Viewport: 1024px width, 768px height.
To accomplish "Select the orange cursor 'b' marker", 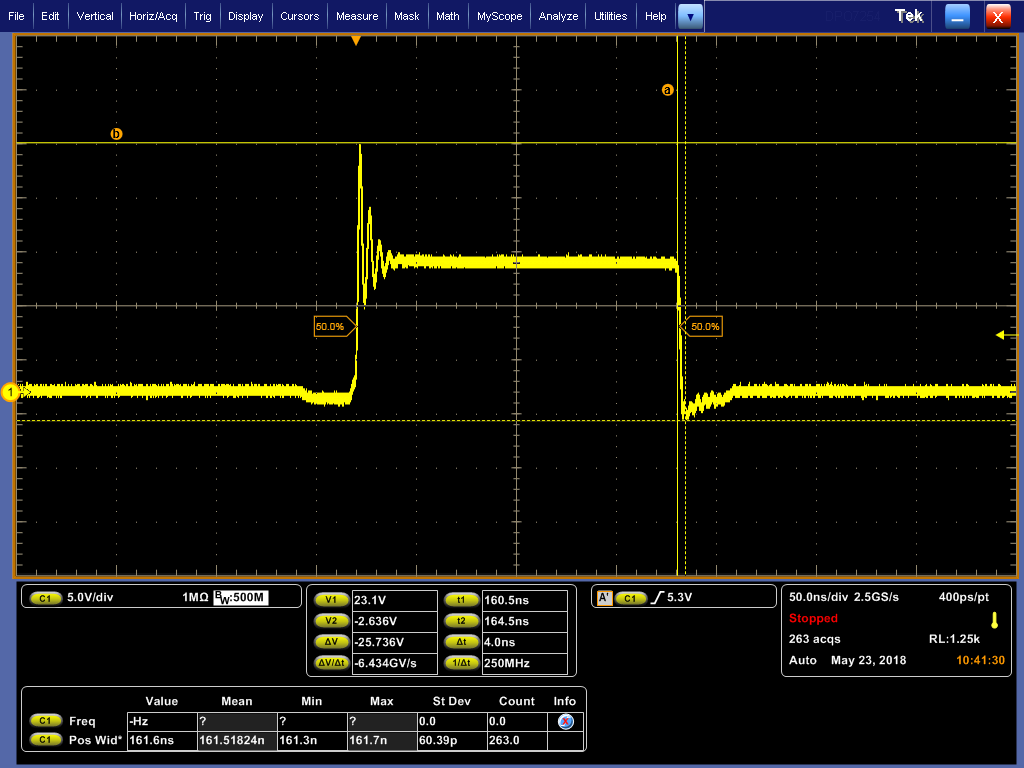I will 116,134.
